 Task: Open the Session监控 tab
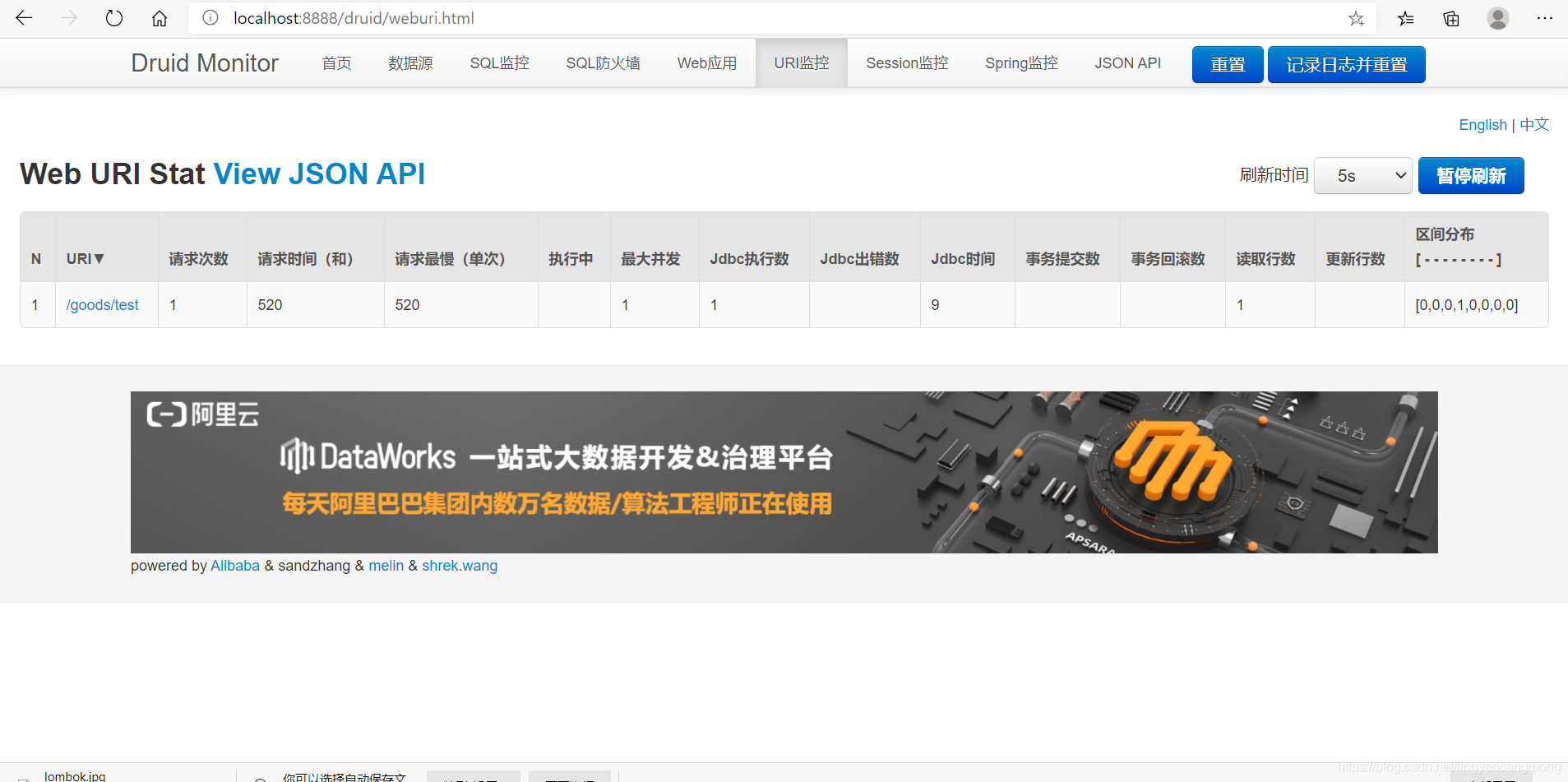click(907, 63)
